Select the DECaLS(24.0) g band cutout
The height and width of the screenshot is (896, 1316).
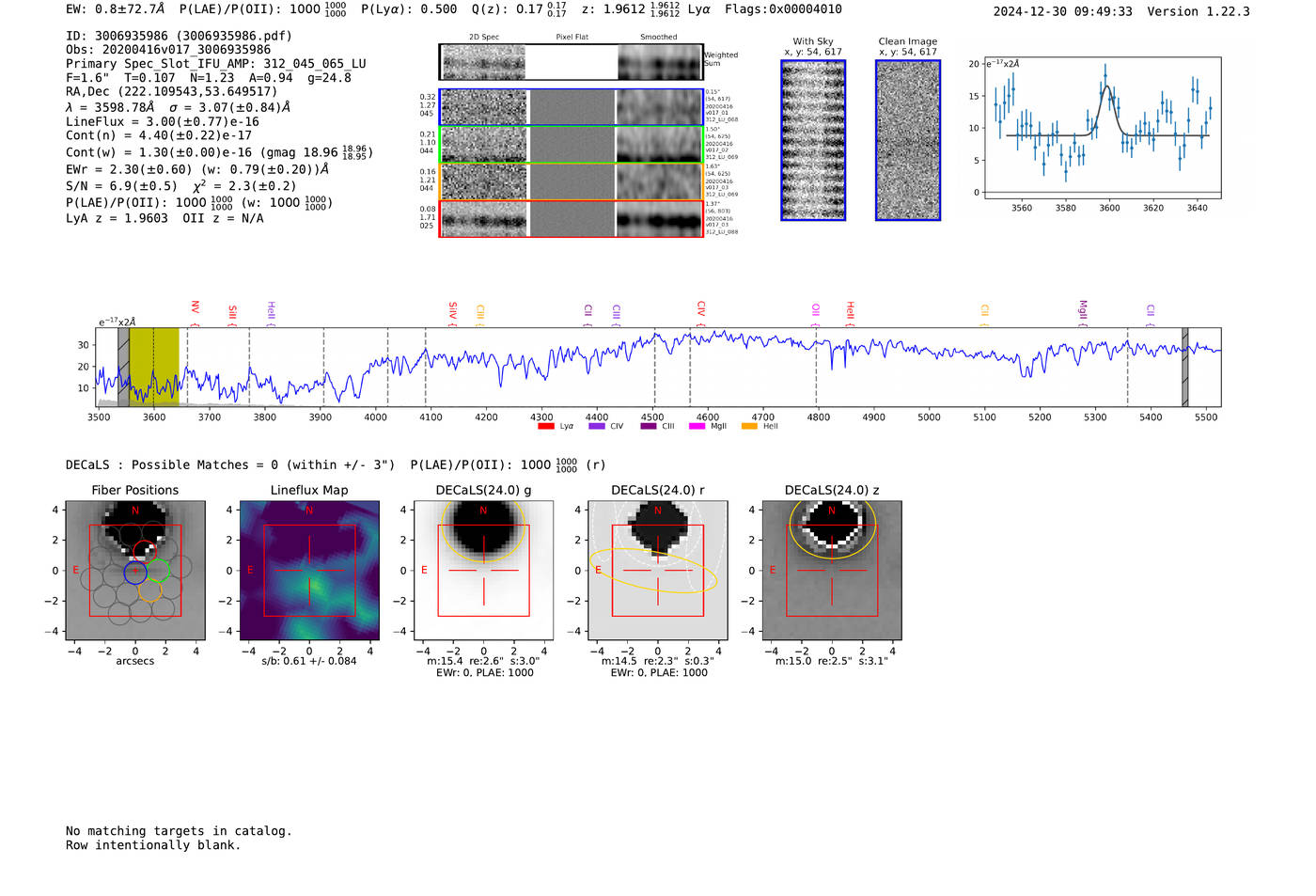[x=484, y=571]
